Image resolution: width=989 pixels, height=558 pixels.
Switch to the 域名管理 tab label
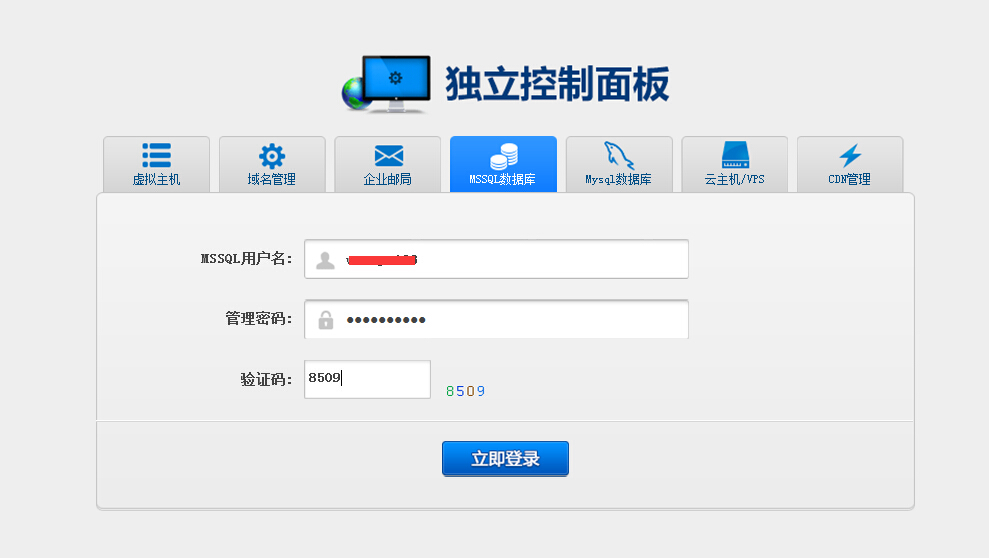pyautogui.click(x=272, y=180)
